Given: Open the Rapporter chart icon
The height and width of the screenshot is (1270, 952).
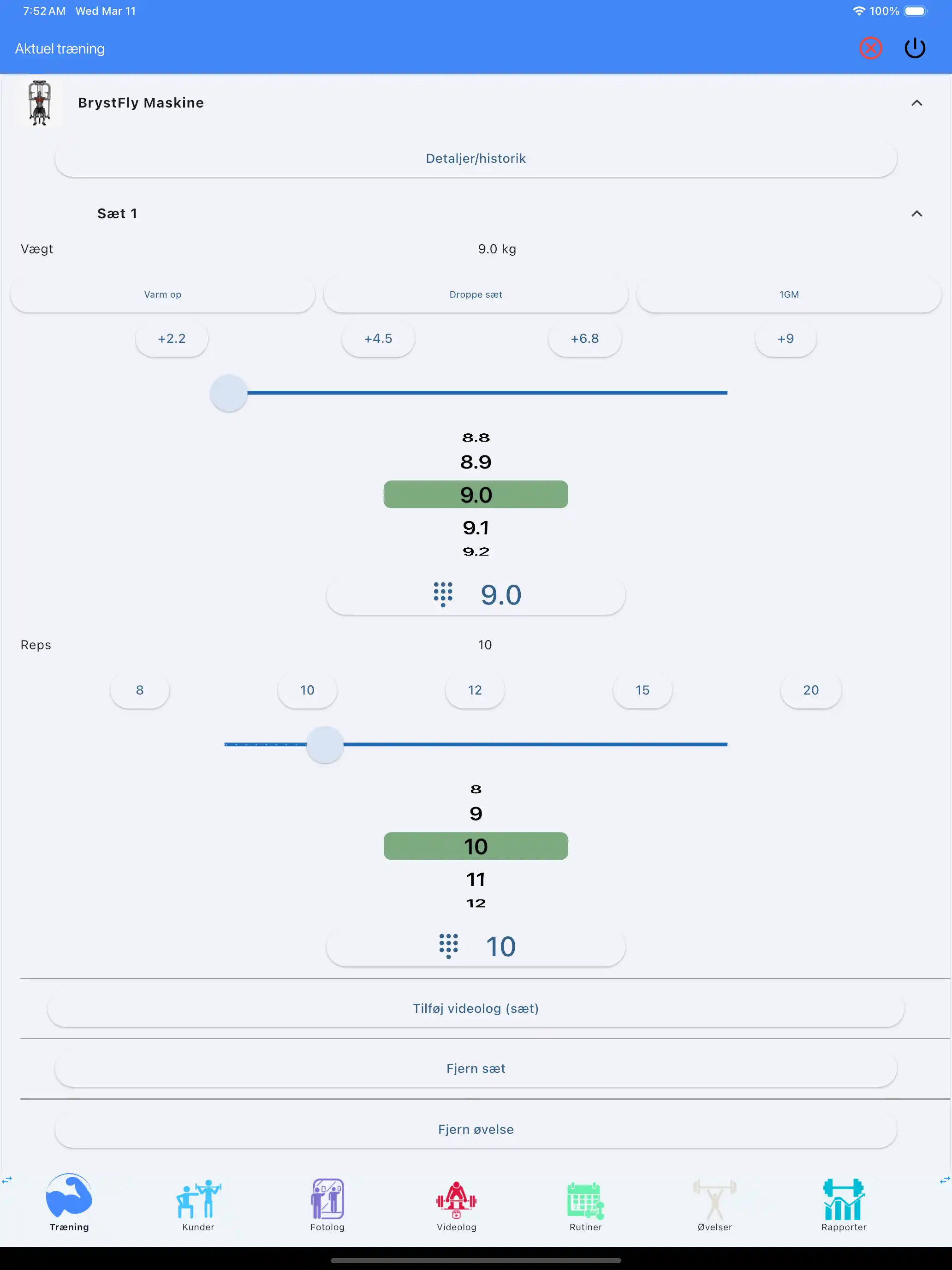Looking at the screenshot, I should [x=843, y=1199].
